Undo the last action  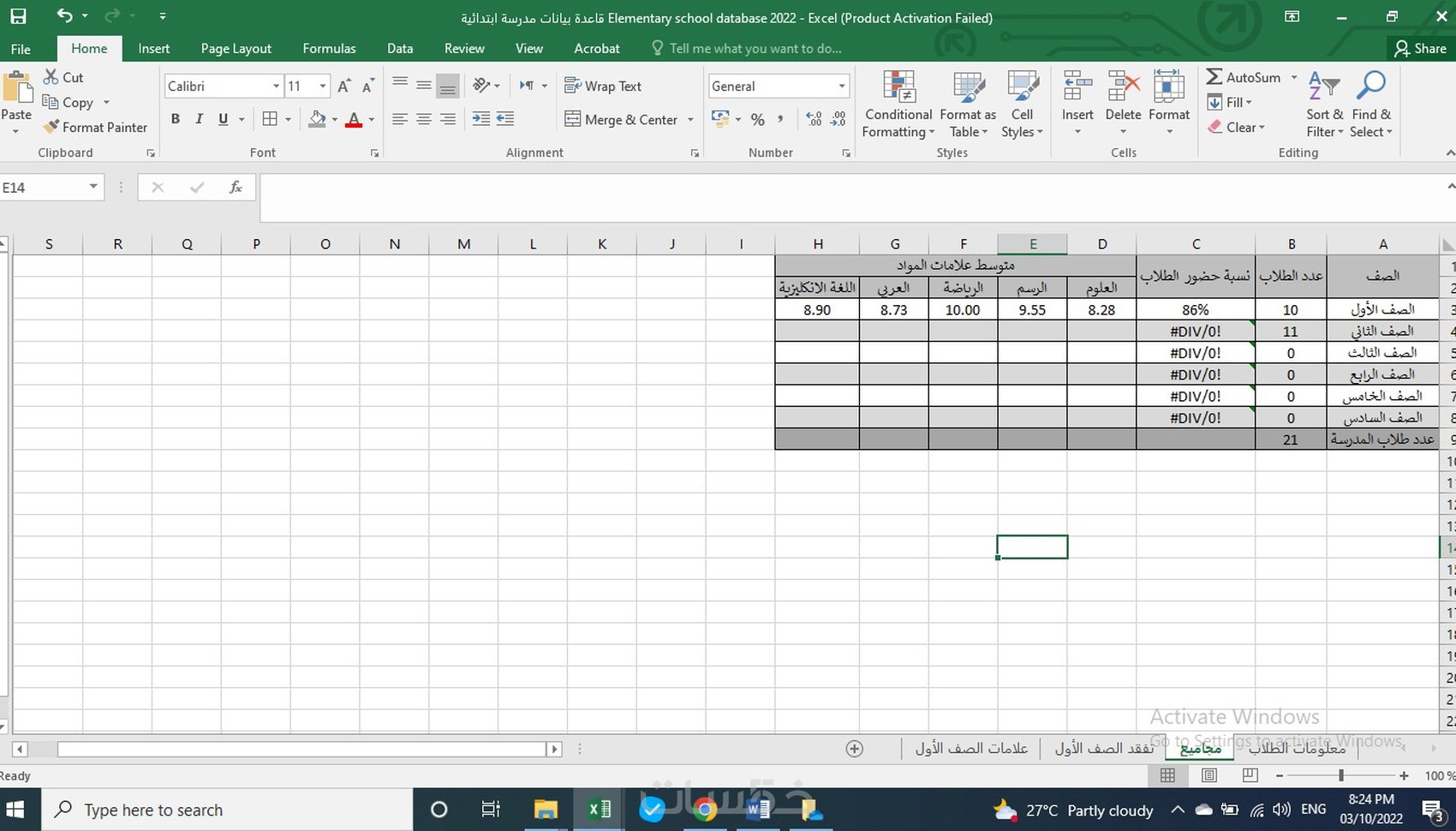point(64,15)
